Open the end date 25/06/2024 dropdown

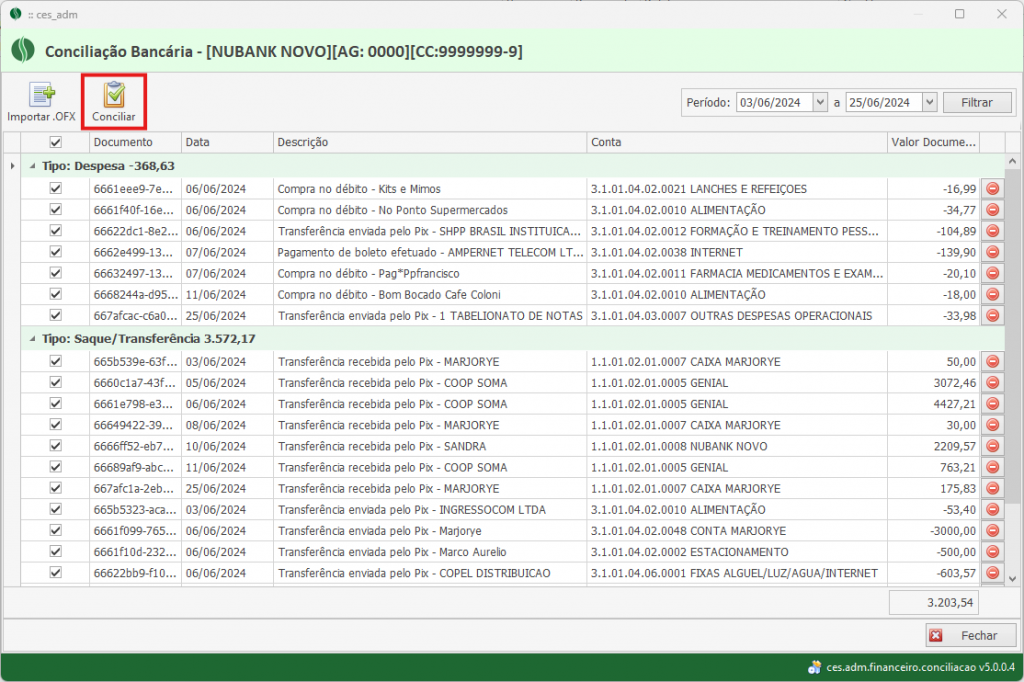click(930, 103)
